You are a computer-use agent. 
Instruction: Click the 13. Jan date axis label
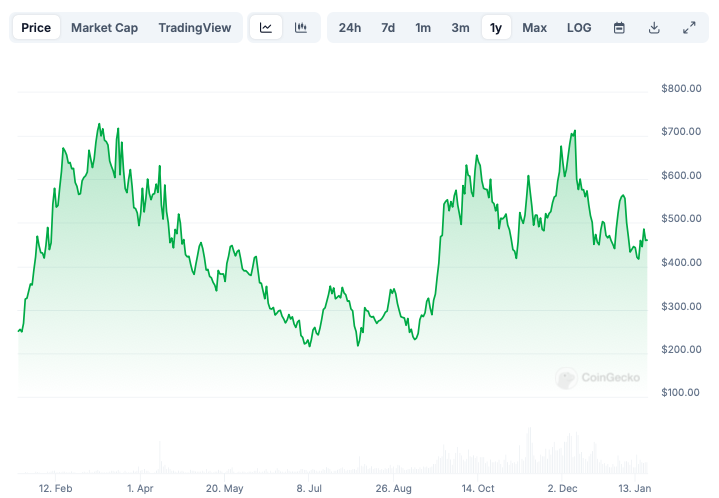(635, 488)
